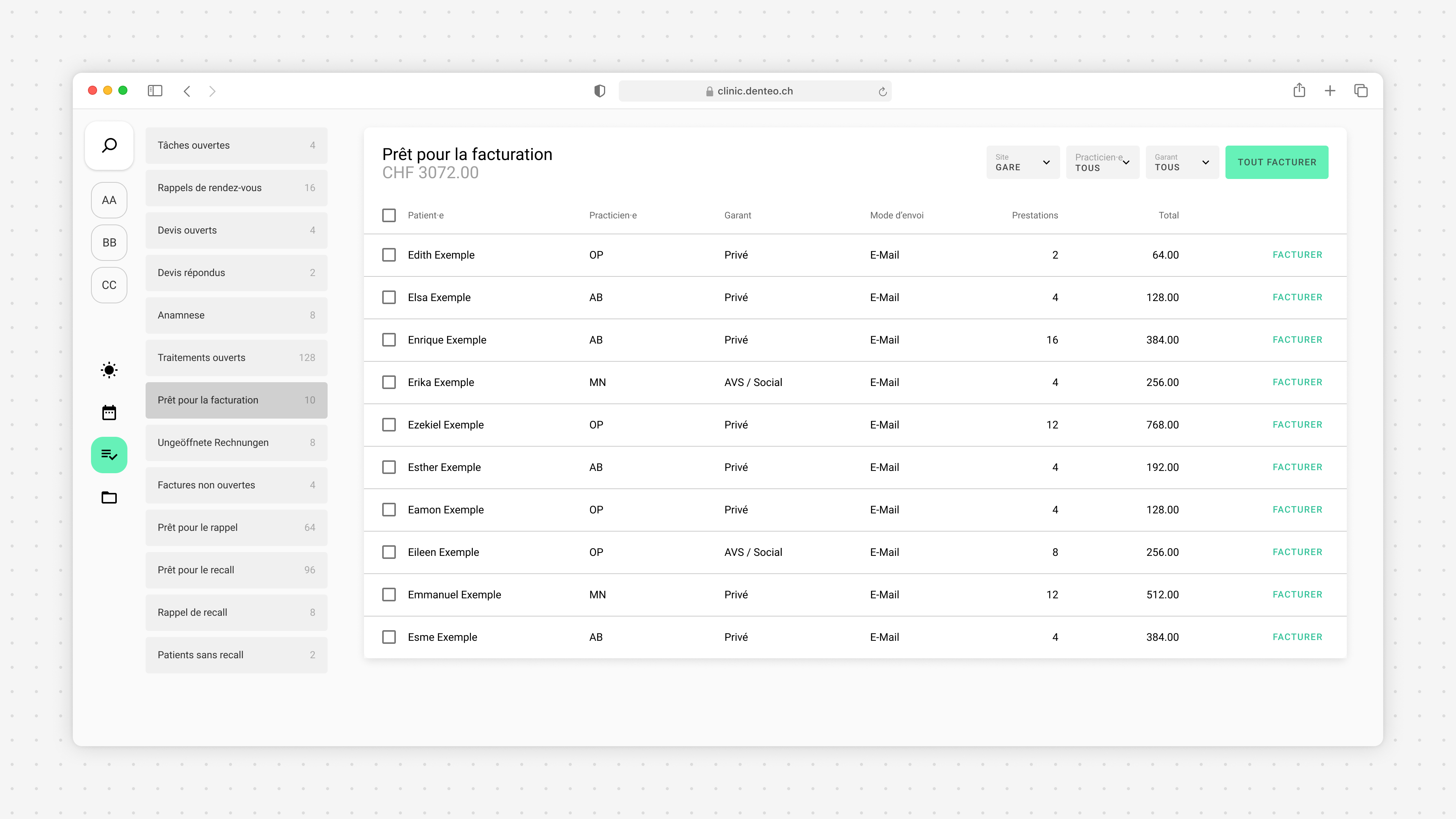Open the Garant TOUS dropdown
Image resolution: width=1456 pixels, height=819 pixels.
[1182, 162]
